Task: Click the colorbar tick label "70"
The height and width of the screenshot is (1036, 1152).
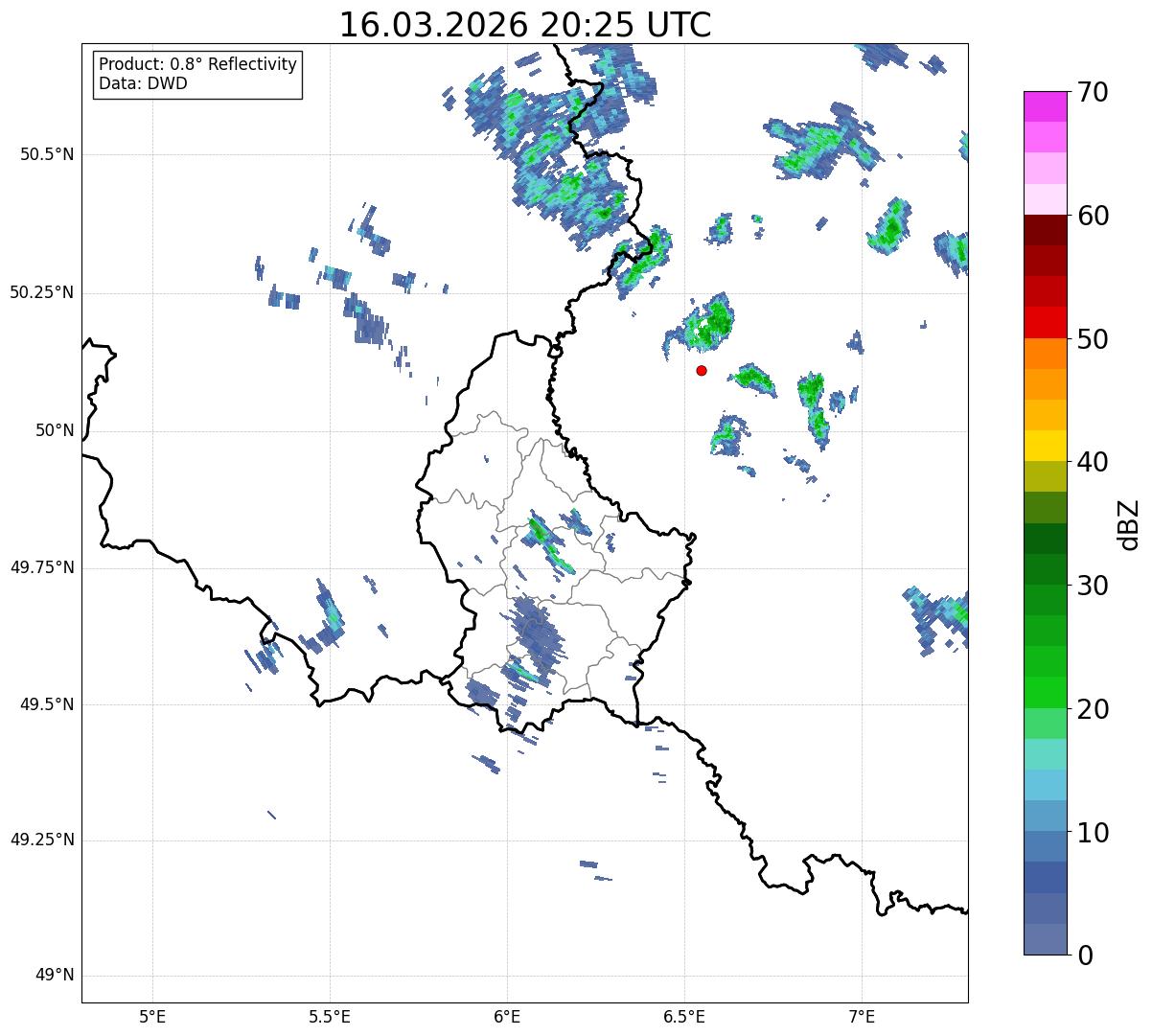Action: pyautogui.click(x=1093, y=93)
